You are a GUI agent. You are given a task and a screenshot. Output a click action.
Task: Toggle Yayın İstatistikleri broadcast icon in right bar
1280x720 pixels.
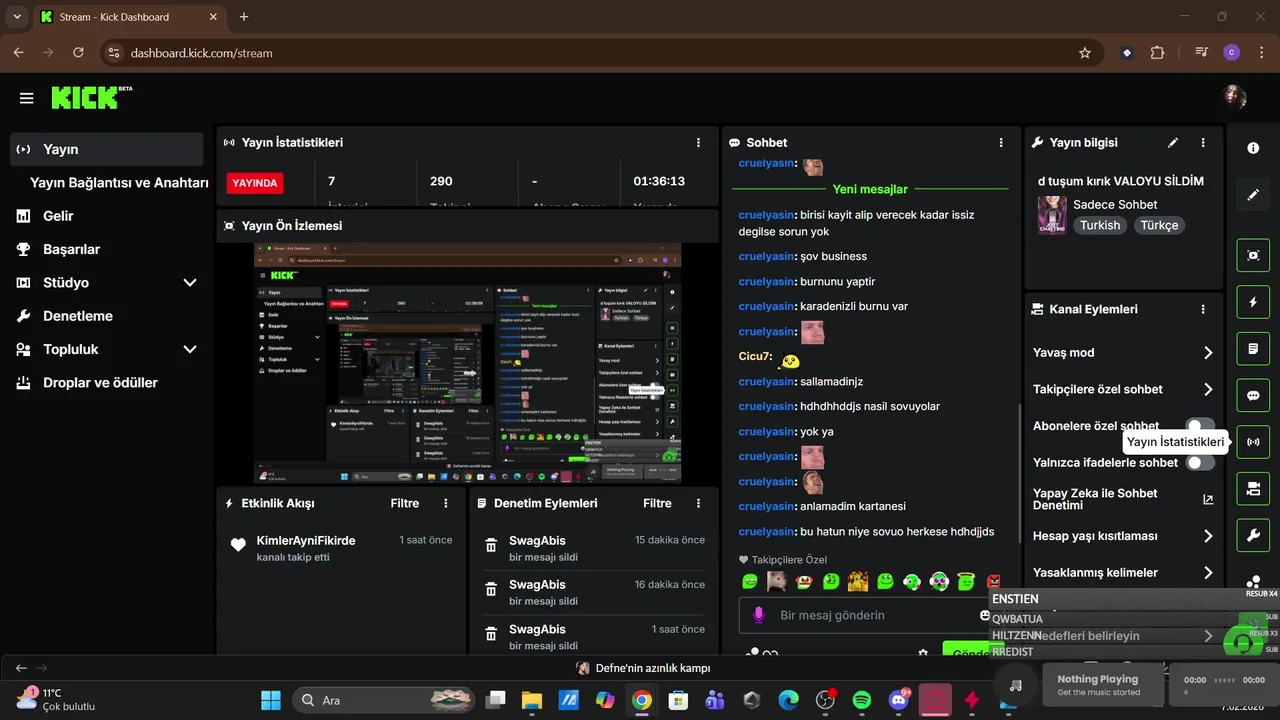(1253, 442)
